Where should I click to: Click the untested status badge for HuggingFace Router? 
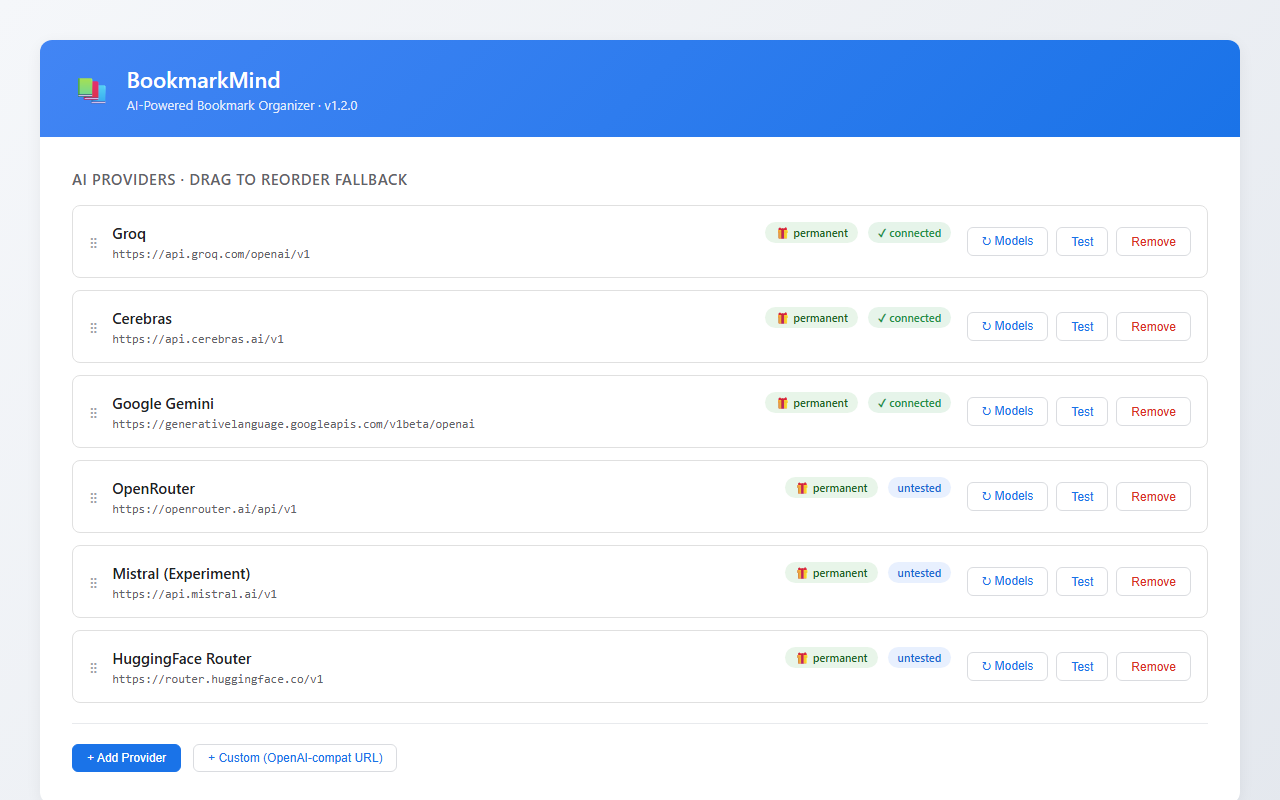point(919,658)
